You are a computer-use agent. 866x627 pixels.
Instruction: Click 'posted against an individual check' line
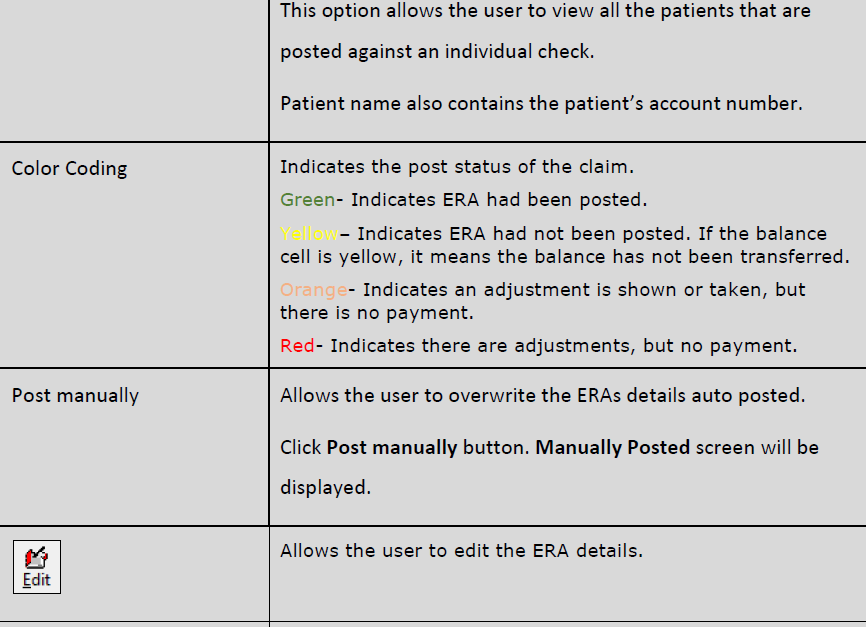coord(437,51)
